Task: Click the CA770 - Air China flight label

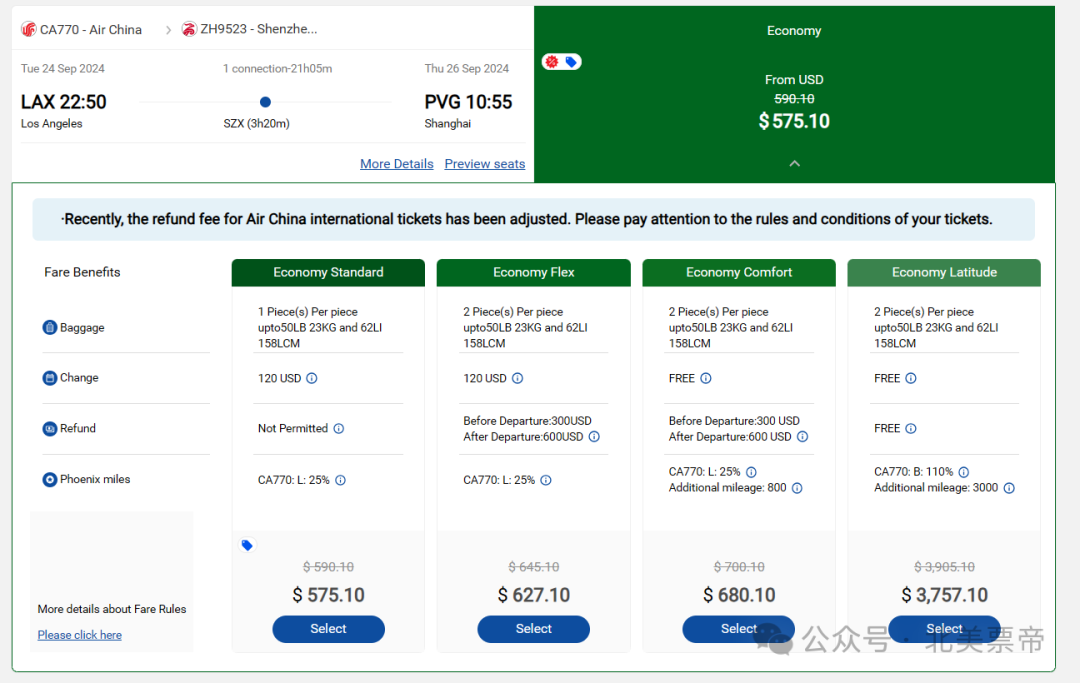Action: tap(91, 30)
